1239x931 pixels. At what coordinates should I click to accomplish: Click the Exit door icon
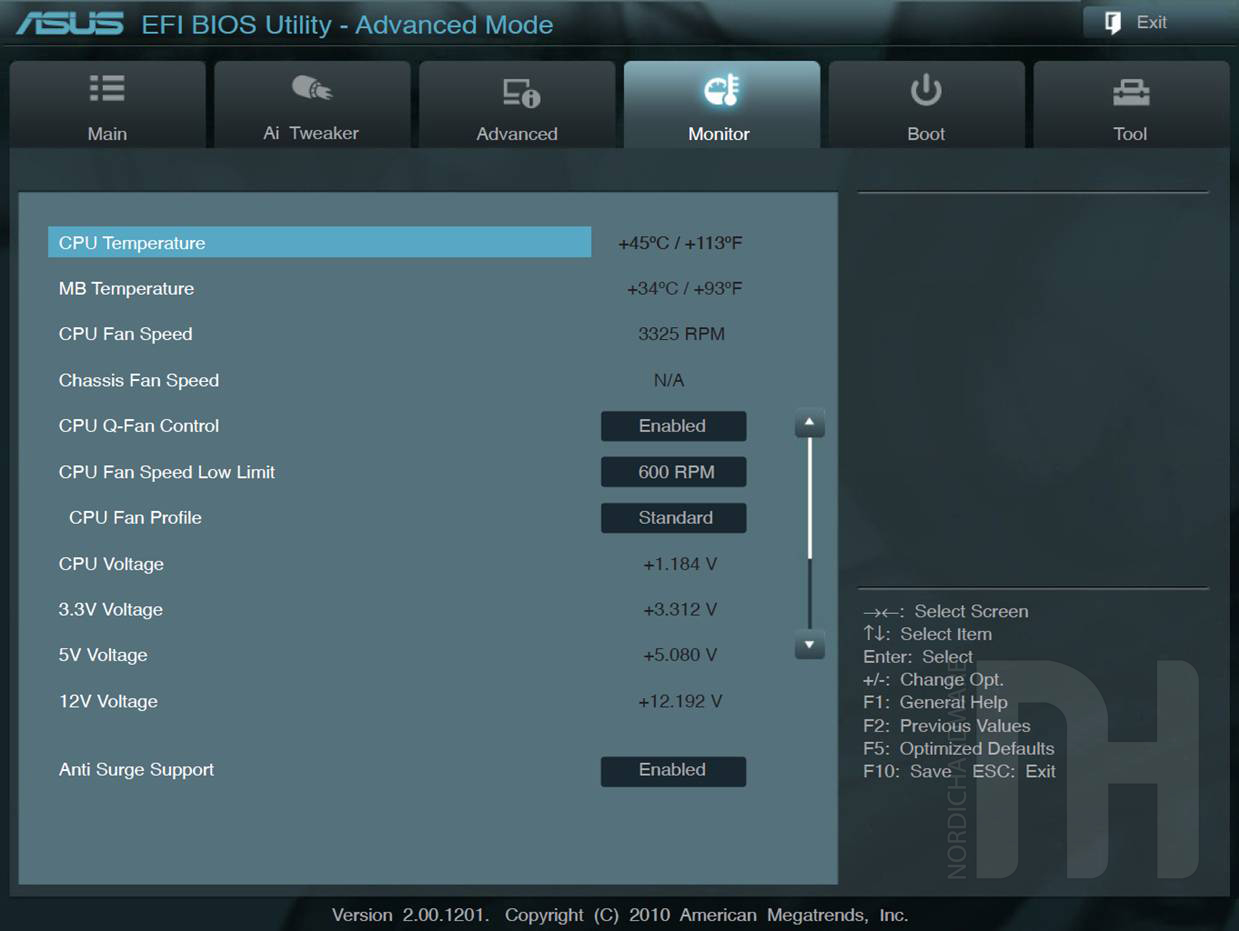pyautogui.click(x=1113, y=23)
